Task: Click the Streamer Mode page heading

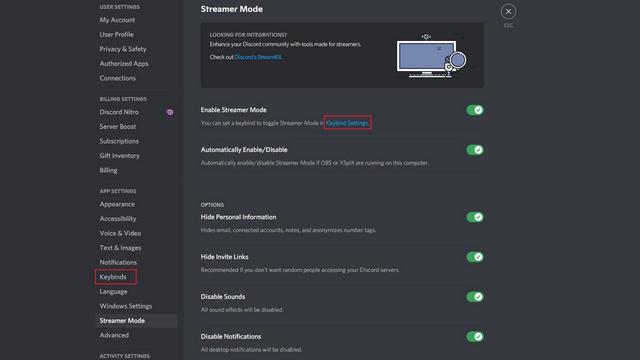Action: 231,9
